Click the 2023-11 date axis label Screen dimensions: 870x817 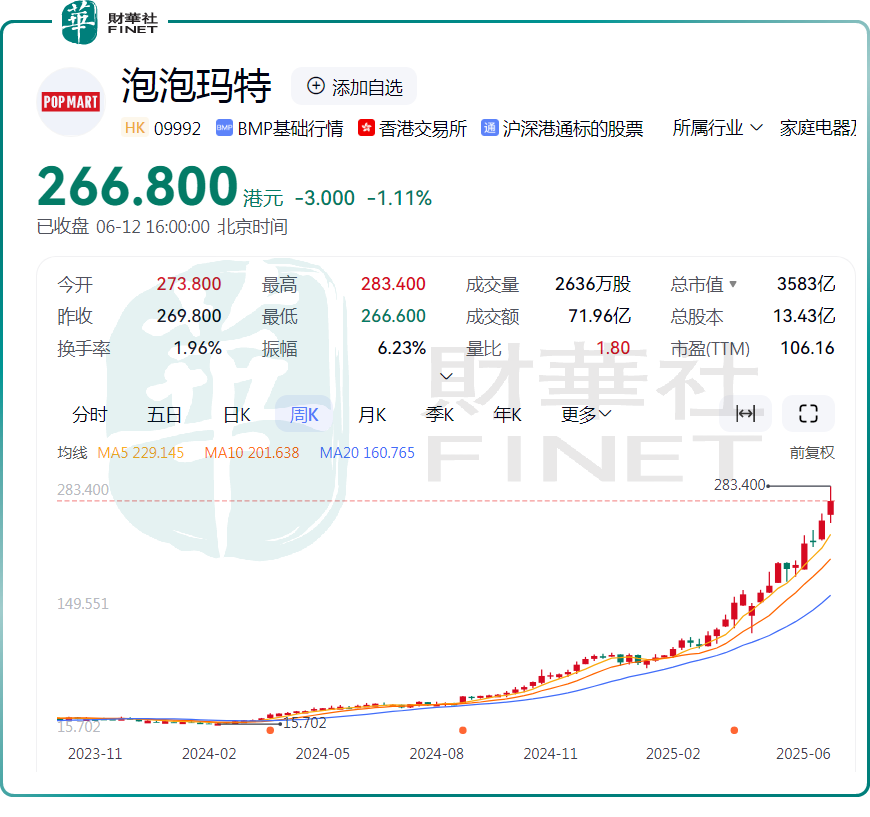point(95,754)
